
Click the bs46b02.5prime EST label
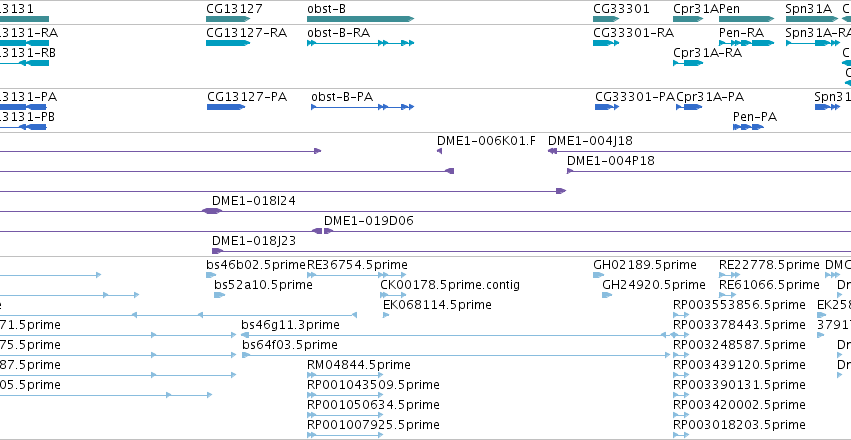[256, 265]
